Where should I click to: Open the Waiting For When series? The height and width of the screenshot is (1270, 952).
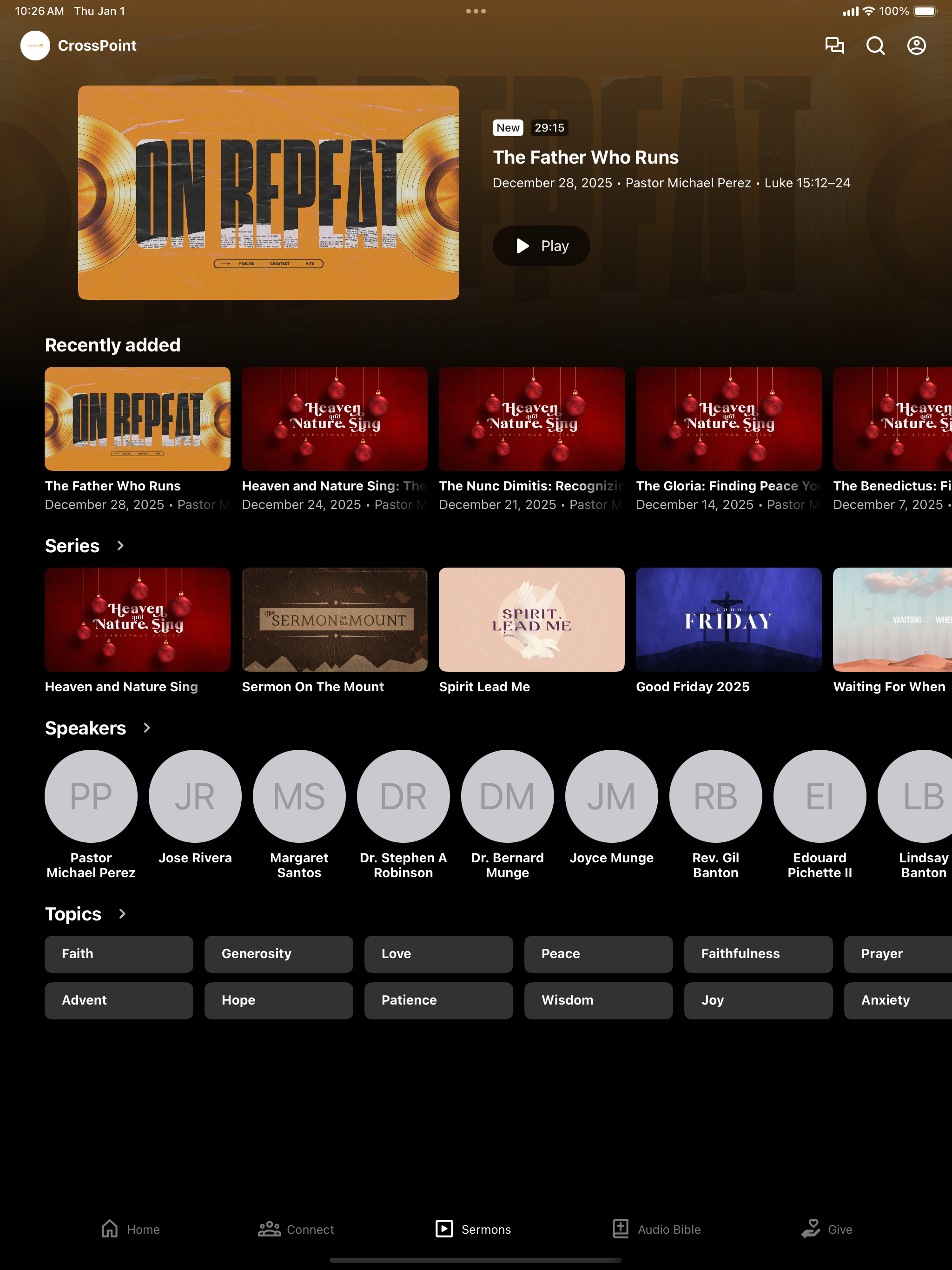tap(892, 630)
